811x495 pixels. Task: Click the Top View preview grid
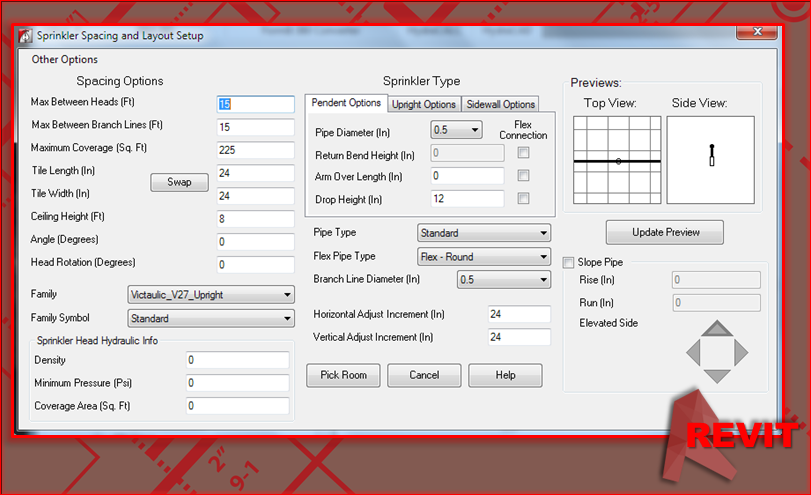coord(617,160)
